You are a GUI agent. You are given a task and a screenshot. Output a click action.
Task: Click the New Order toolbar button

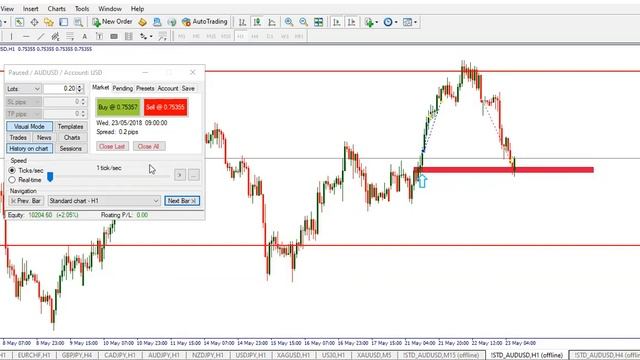[112, 22]
